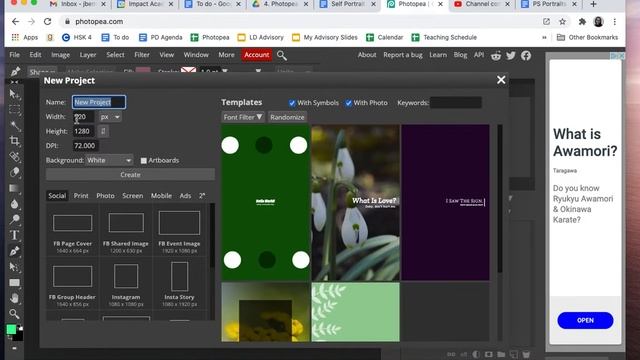This screenshot has width=640, height=360.
Task: Select the Type tool
Action: 14,235
